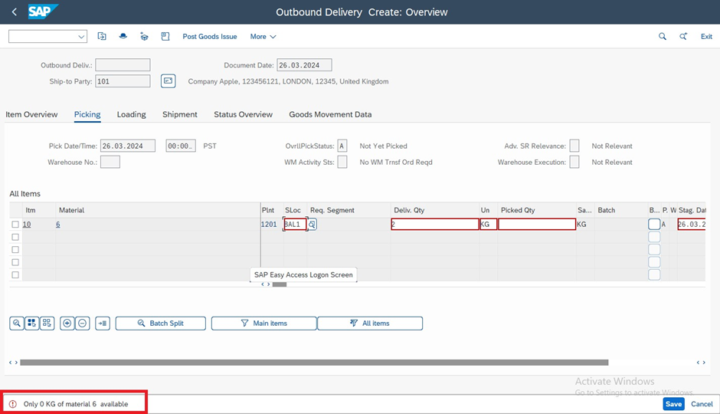The width and height of the screenshot is (720, 414).
Task: Click the search icon in toolbar
Action: (x=662, y=36)
